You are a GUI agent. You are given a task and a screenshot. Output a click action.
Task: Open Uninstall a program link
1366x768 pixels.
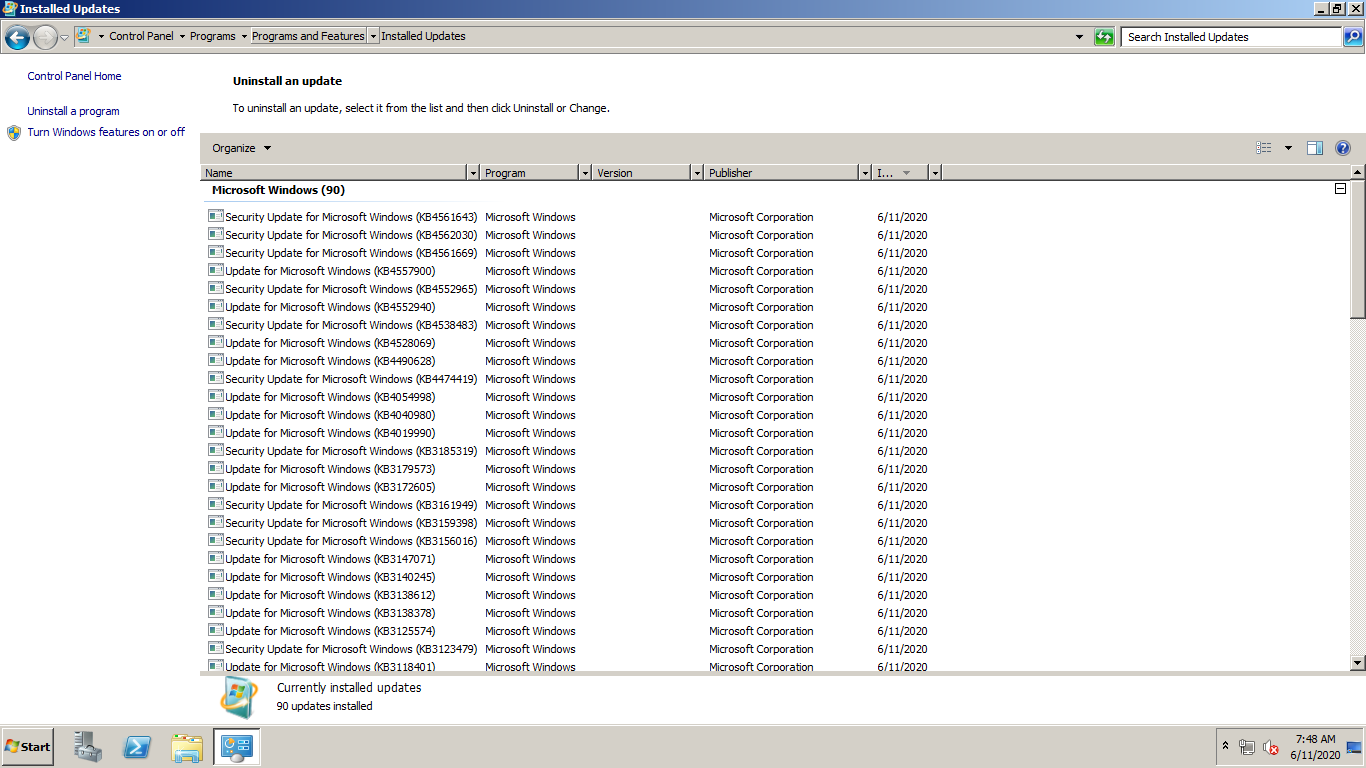(x=73, y=111)
